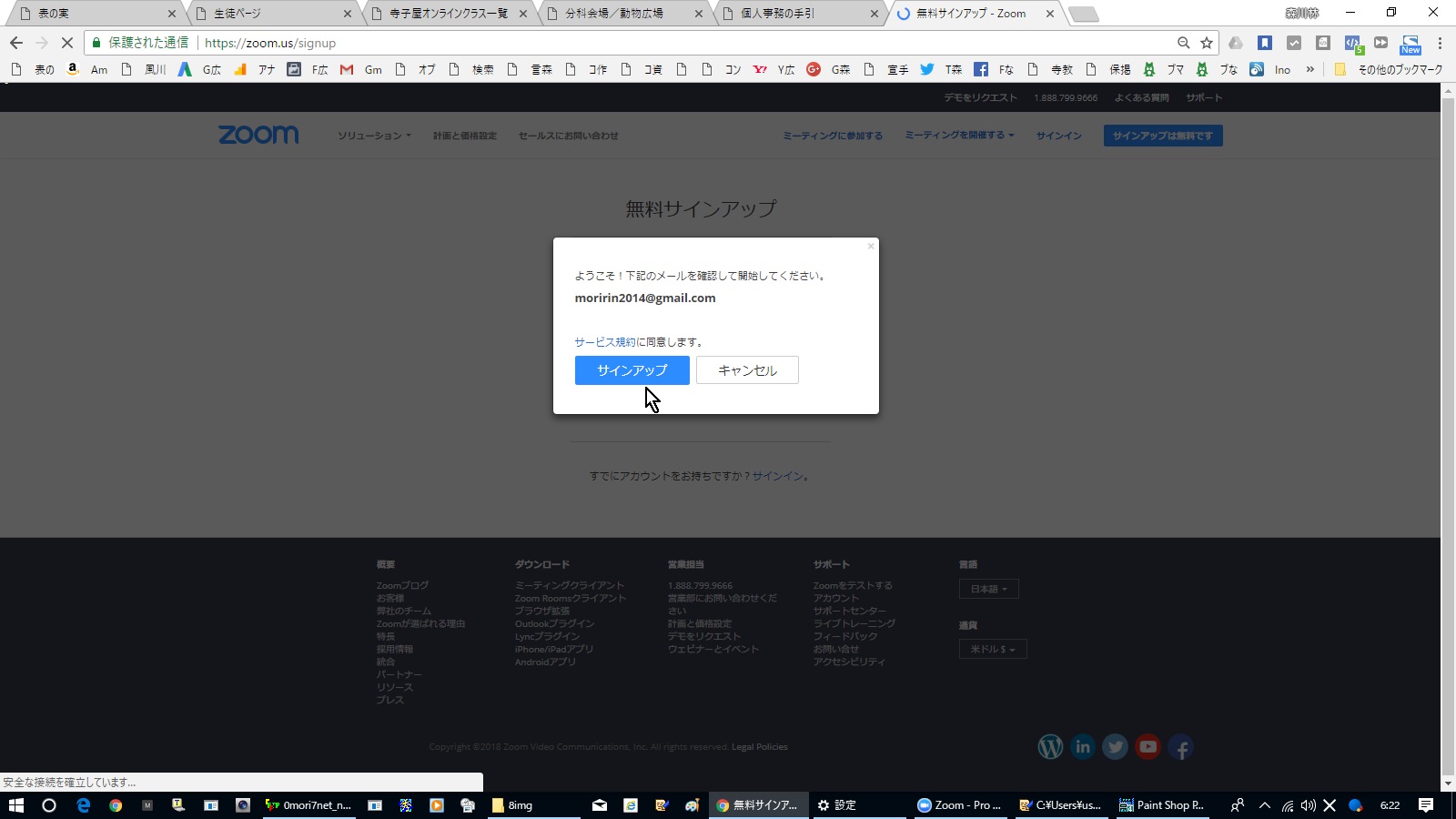Click the Zoomをテストする footer link
This screenshot has height=819, width=1456.
[853, 585]
